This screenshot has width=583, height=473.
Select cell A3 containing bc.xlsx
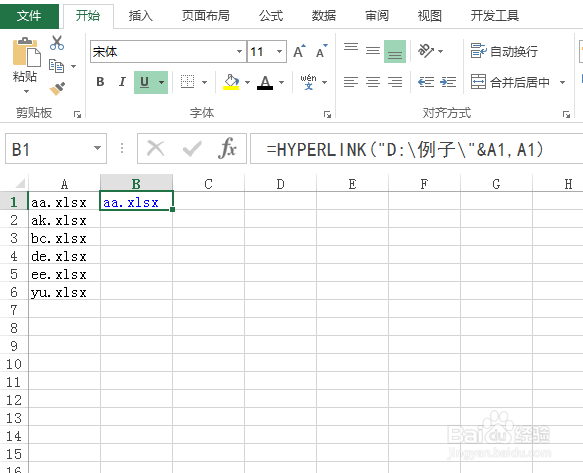click(64, 238)
